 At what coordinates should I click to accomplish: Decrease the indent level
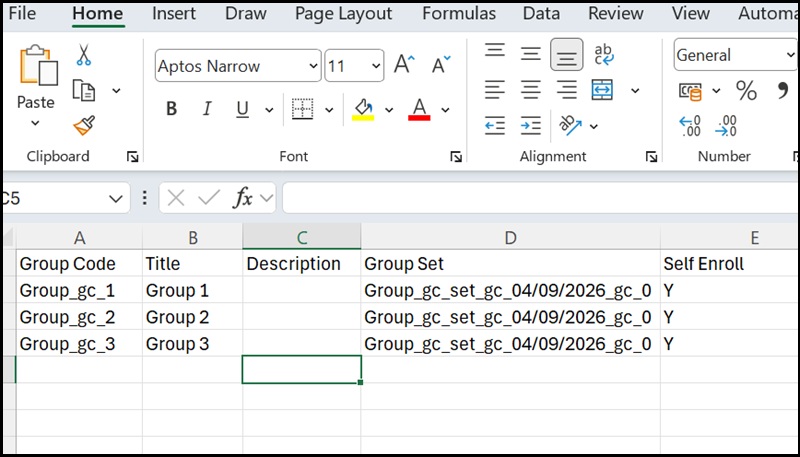[494, 125]
